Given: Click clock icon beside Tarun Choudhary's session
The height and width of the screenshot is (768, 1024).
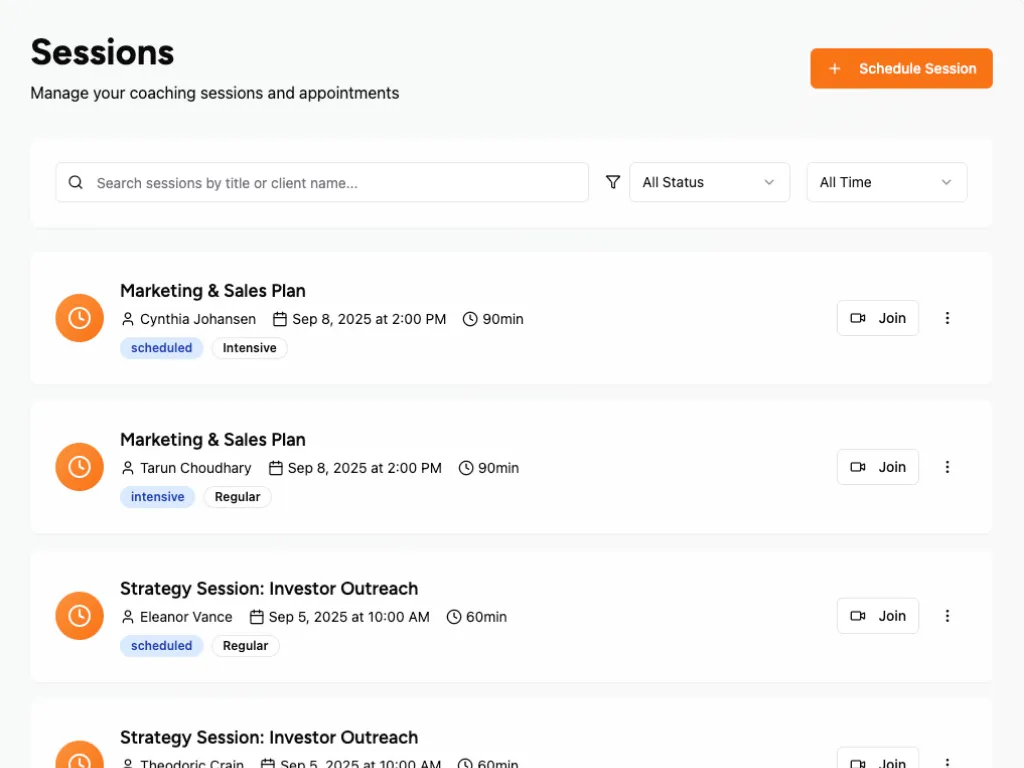Looking at the screenshot, I should pyautogui.click(x=80, y=467).
